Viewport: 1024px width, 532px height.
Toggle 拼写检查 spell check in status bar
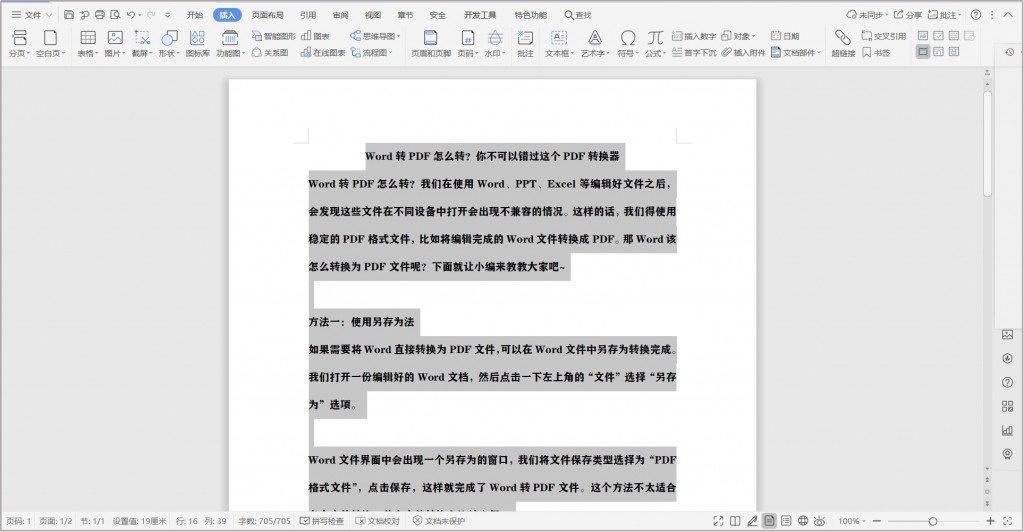(x=322, y=521)
